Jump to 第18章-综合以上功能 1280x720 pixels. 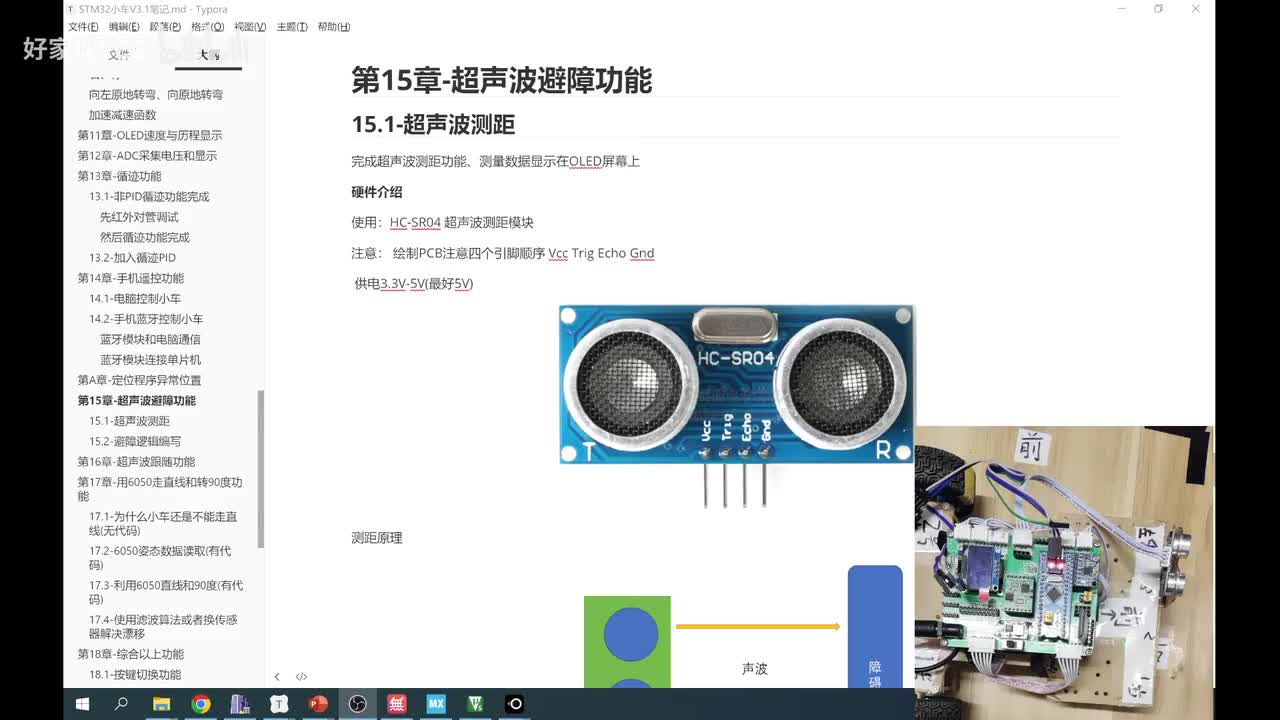pyautogui.click(x=129, y=654)
